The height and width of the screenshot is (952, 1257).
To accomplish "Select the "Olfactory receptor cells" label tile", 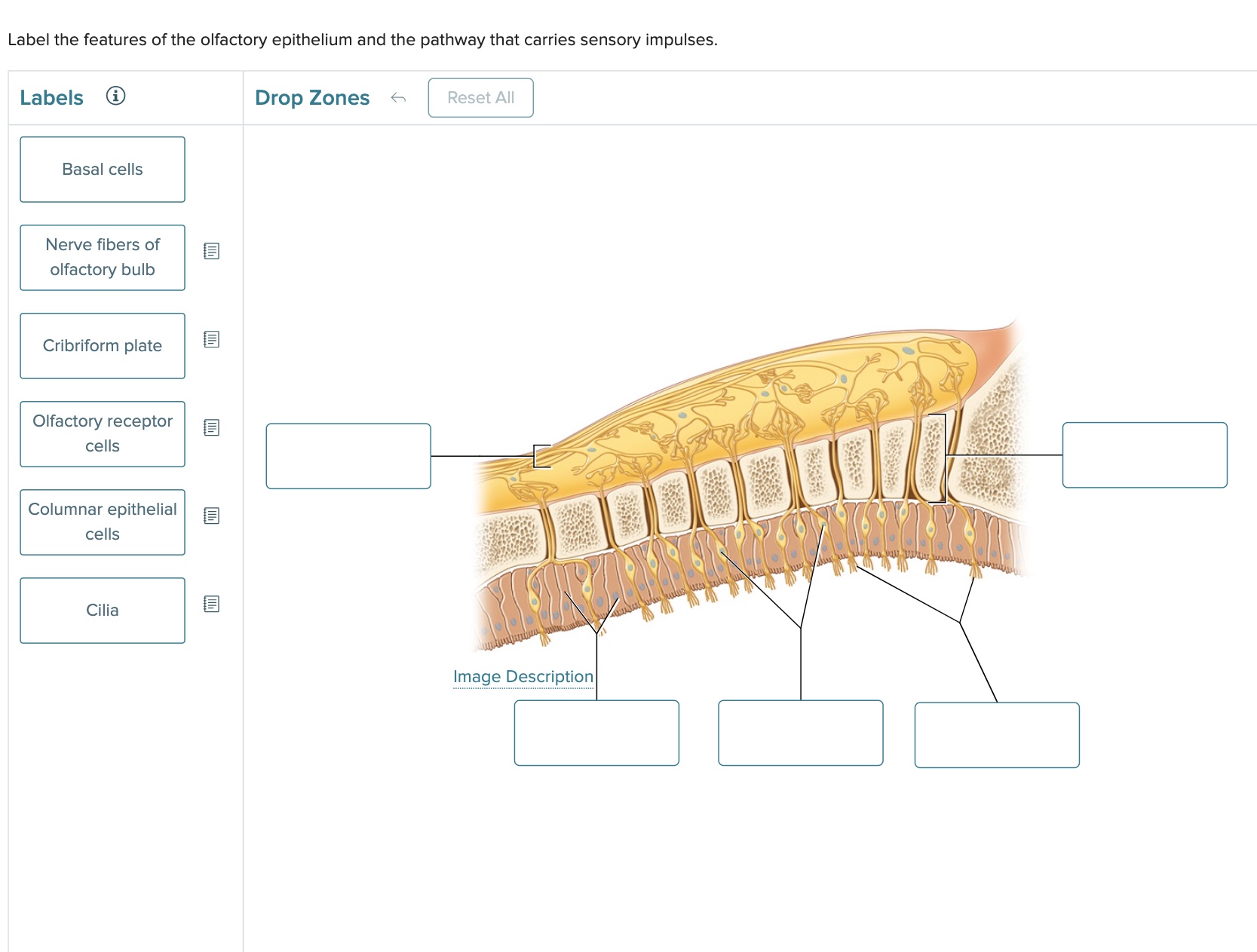I will pyautogui.click(x=102, y=433).
